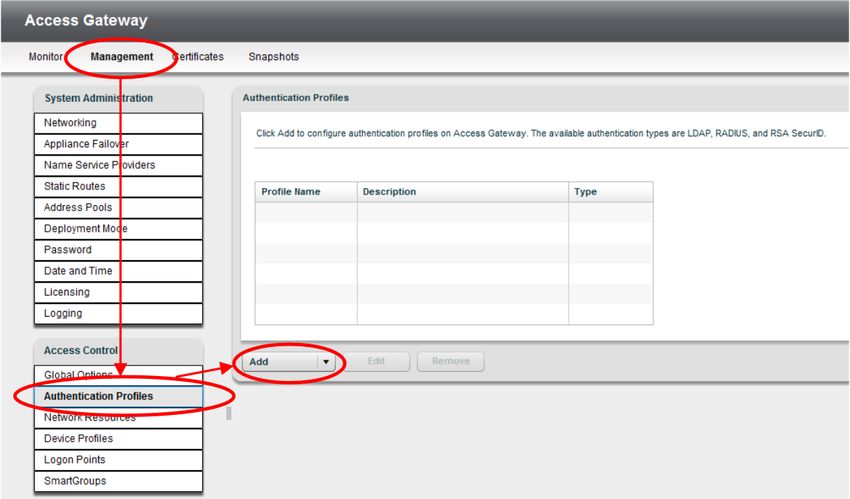Select Device Profiles item
Image resolution: width=850 pixels, height=499 pixels.
[118, 438]
